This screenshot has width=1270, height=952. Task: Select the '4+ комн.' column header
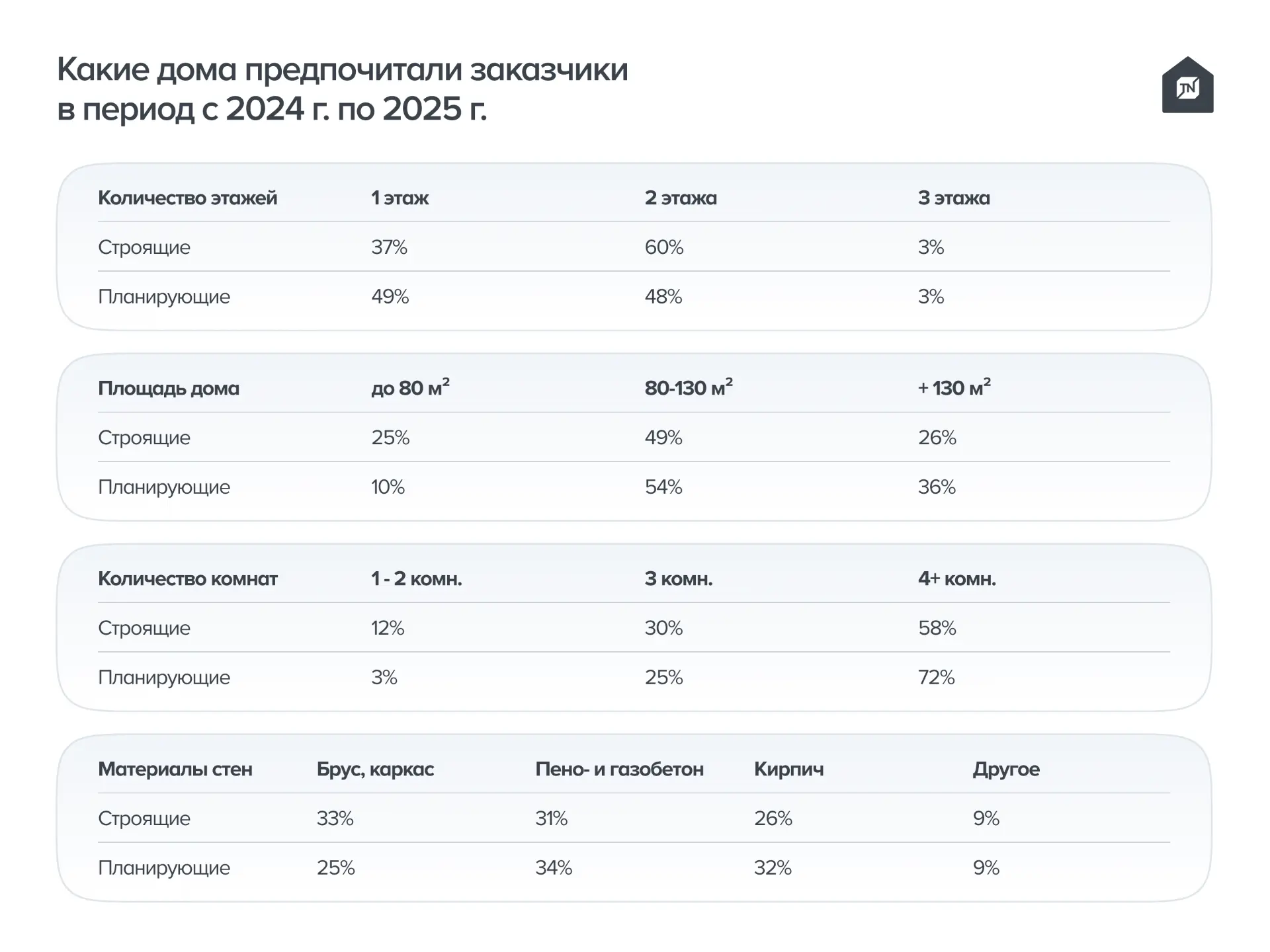956,578
